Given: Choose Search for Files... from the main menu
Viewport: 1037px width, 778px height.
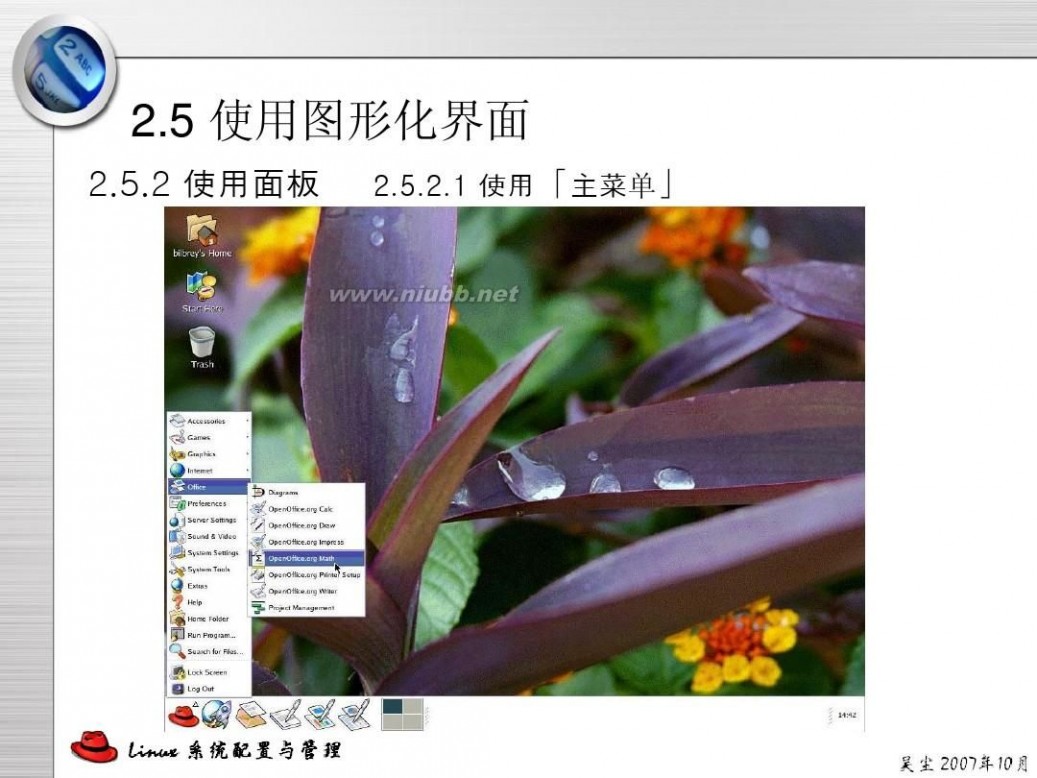Looking at the screenshot, I should [x=209, y=652].
